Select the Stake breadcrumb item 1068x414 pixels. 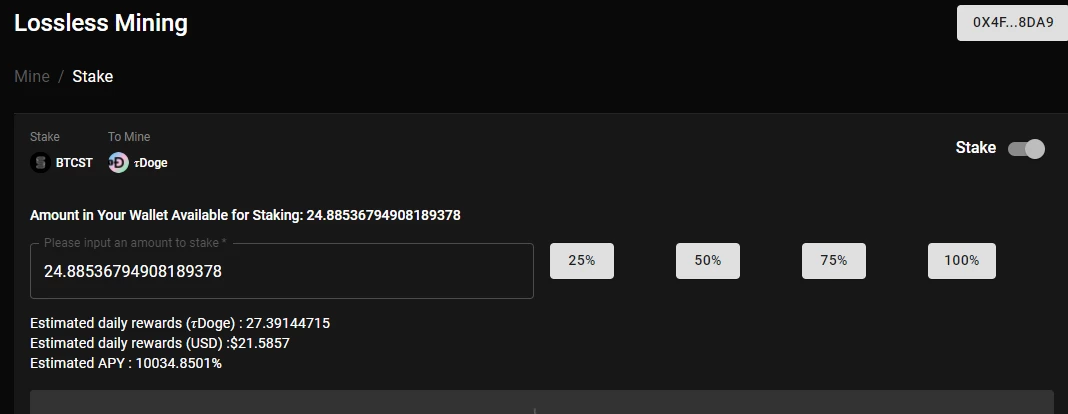click(93, 76)
